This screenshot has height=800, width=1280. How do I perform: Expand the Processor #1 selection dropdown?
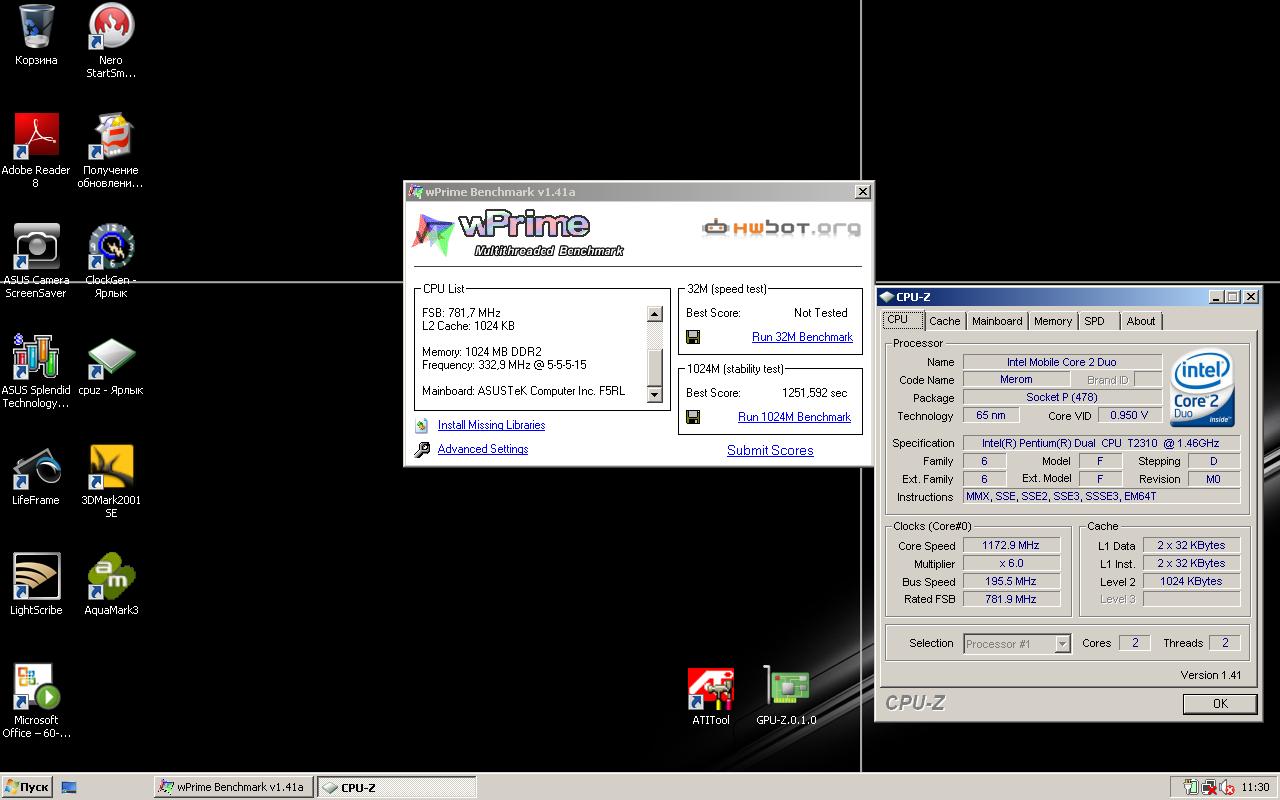point(1062,644)
